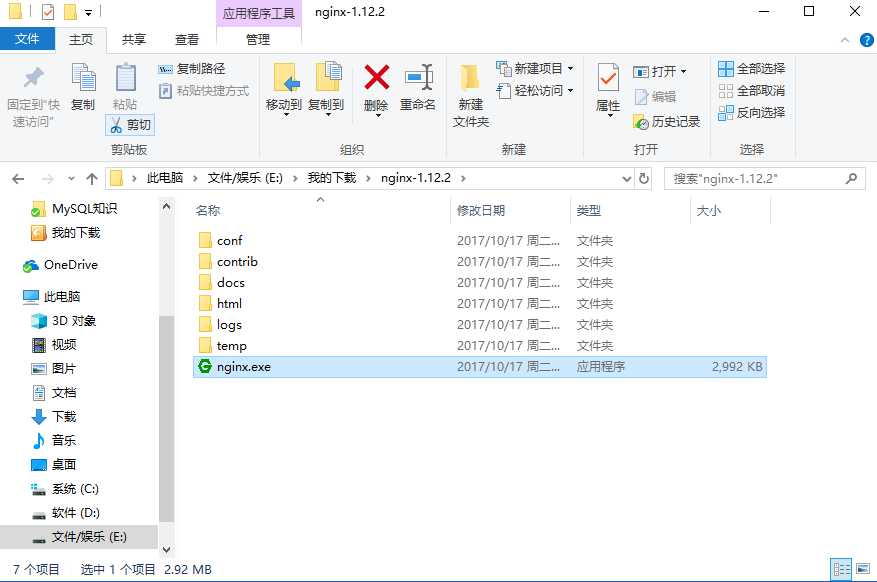Switch to Details view in status bar
The height and width of the screenshot is (582, 877).
(841, 569)
